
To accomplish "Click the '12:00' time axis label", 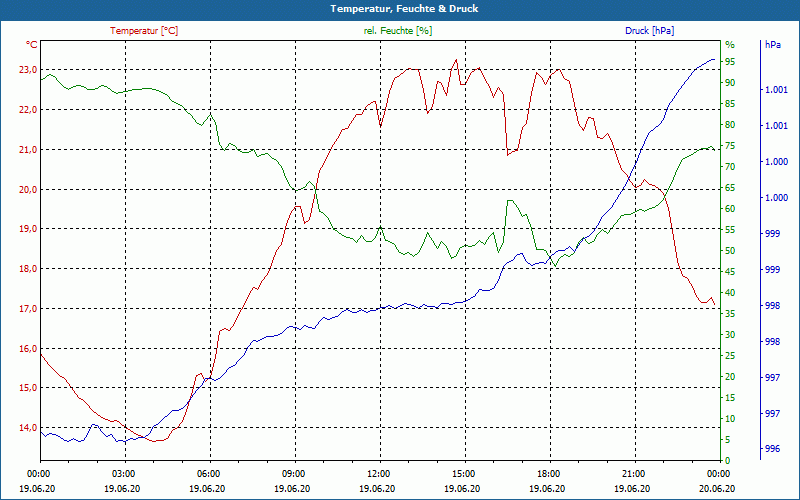I will click(377, 474).
